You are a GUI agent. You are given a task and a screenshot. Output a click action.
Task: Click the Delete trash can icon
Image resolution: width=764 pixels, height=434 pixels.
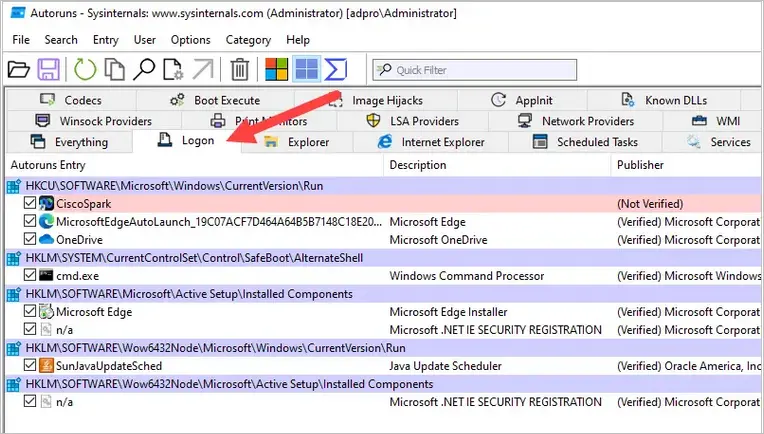coord(240,70)
